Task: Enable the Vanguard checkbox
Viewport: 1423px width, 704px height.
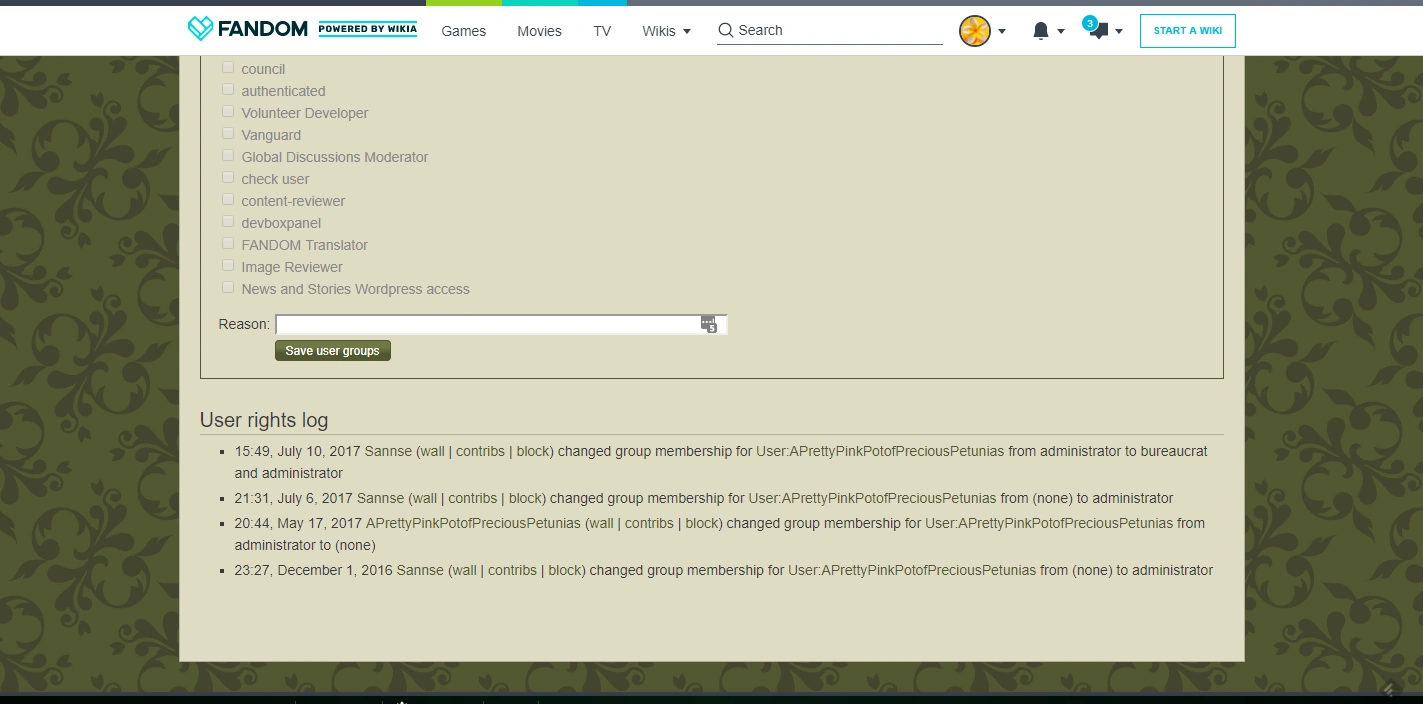Action: coord(228,134)
